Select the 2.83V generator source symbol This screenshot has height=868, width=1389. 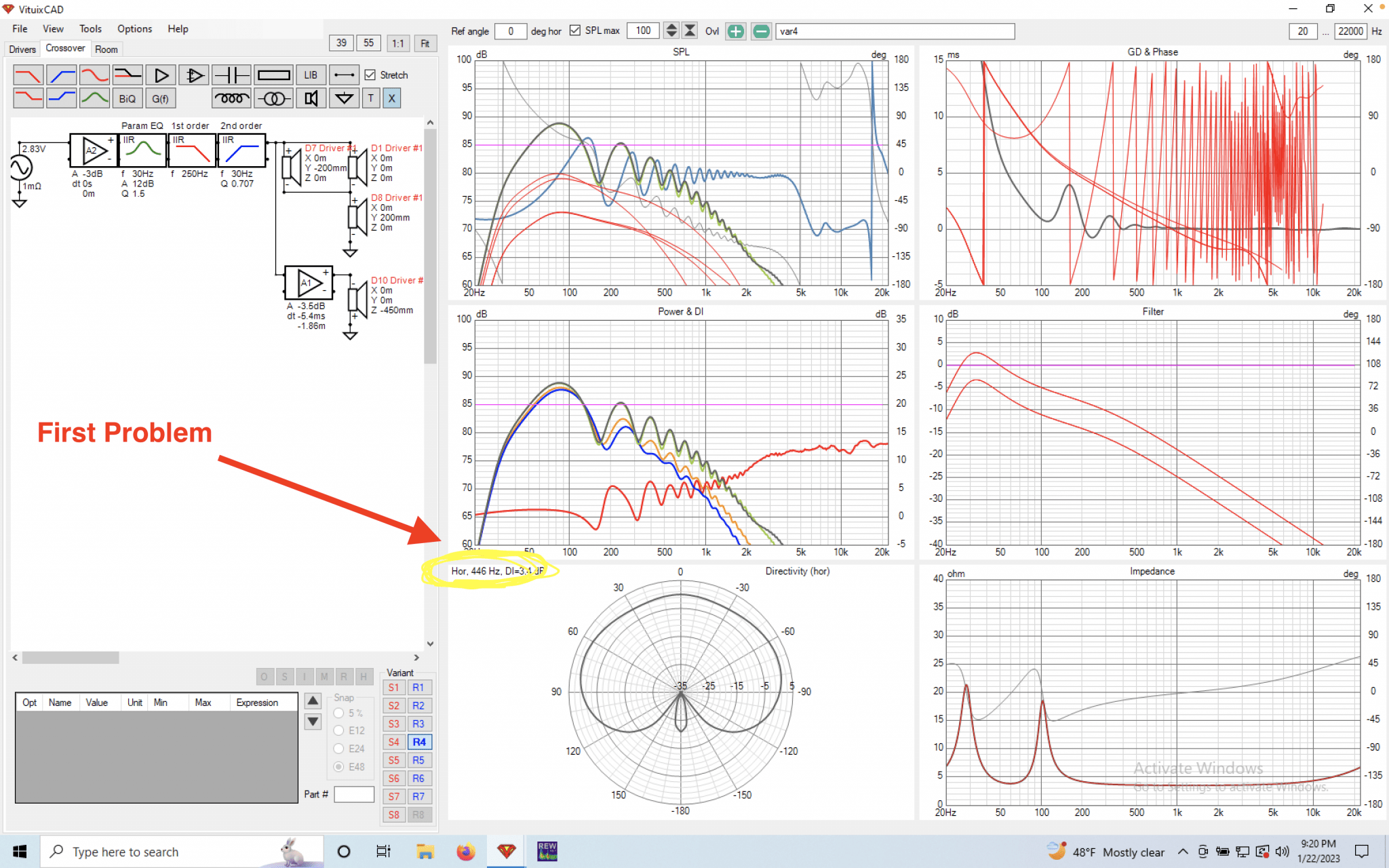pyautogui.click(x=20, y=167)
